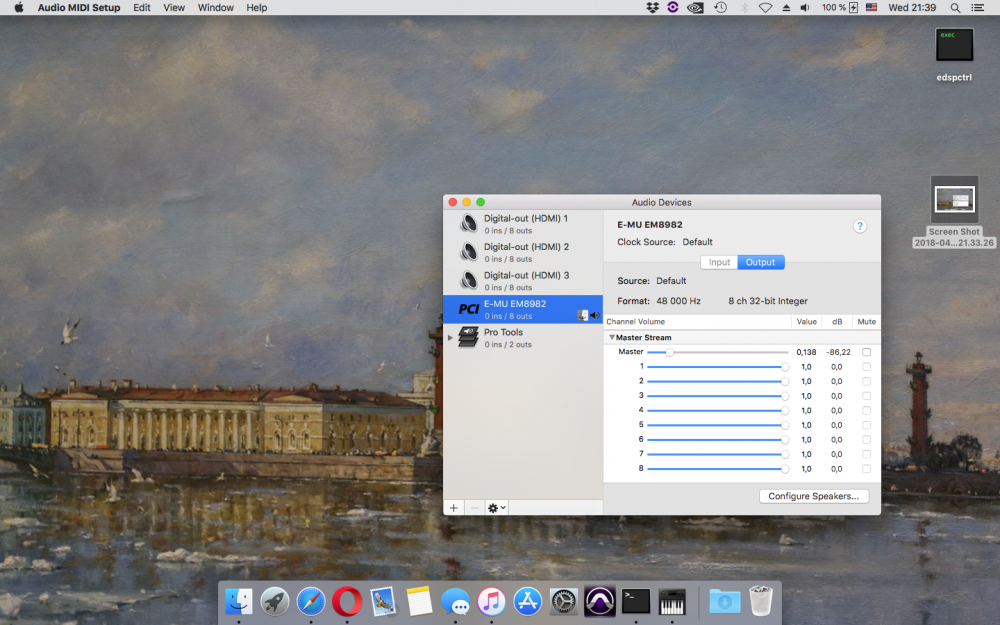Open iTunes from the Dock
Image resolution: width=1000 pixels, height=625 pixels.
491,601
